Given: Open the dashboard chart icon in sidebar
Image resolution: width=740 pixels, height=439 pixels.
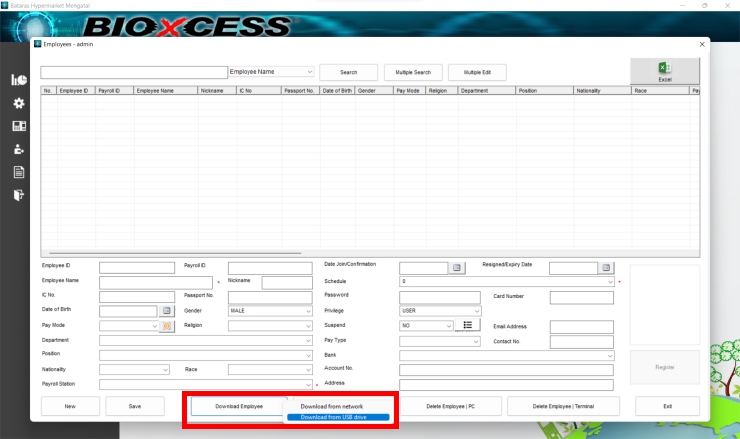Looking at the screenshot, I should pyautogui.click(x=18, y=80).
